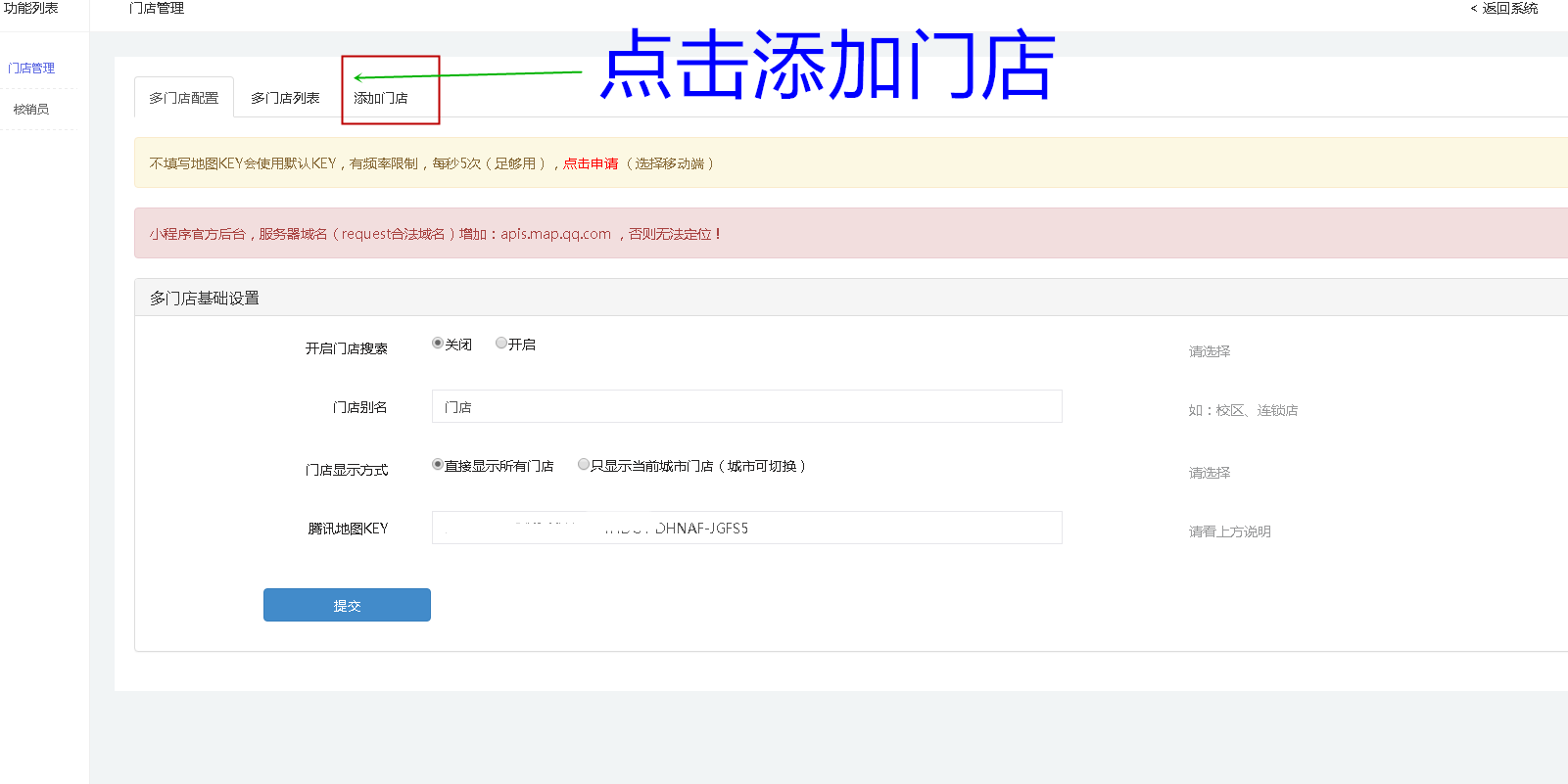Open 门店管理 in the left sidebar
The width and height of the screenshot is (1568, 784).
31,69
